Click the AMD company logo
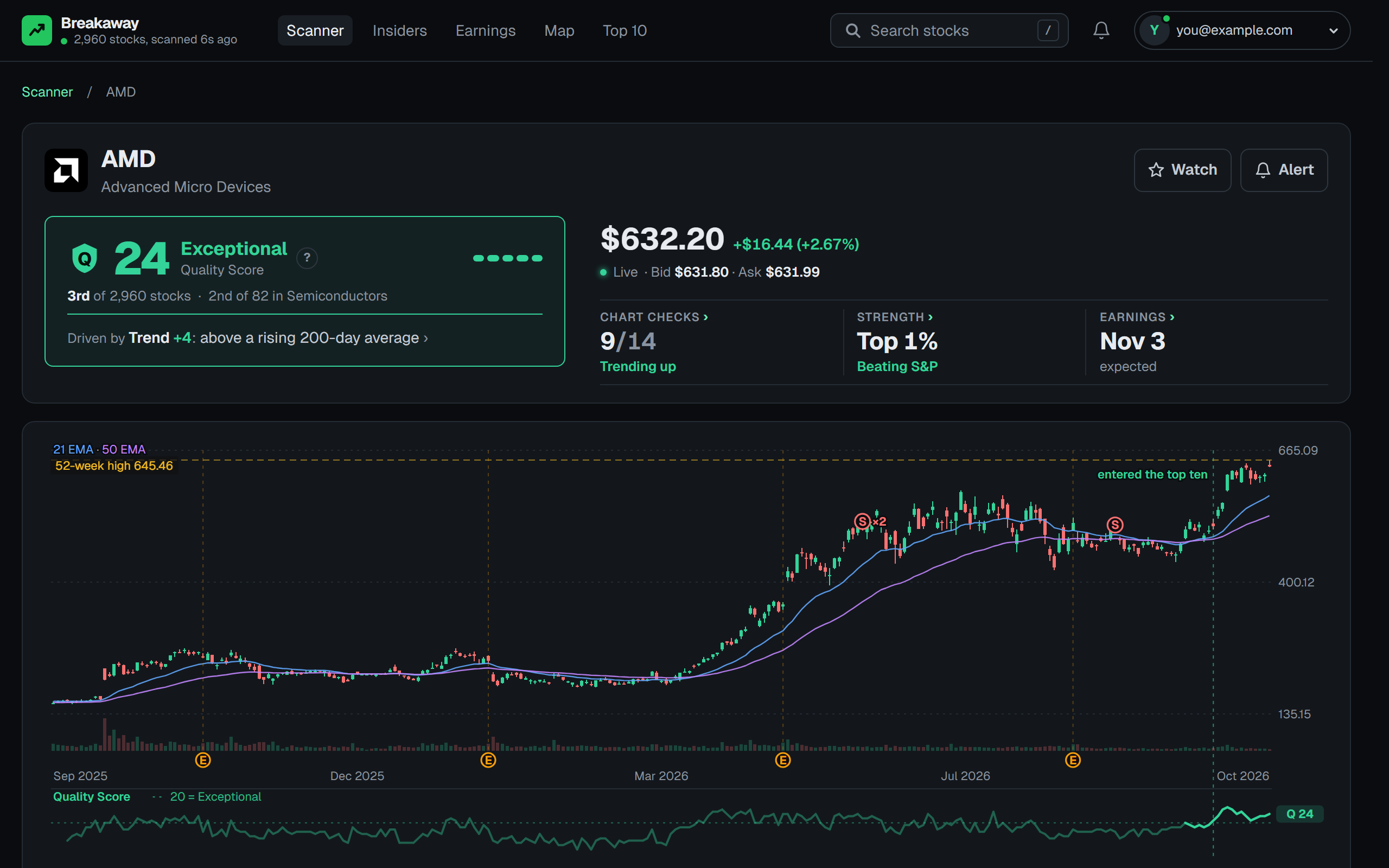The width and height of the screenshot is (1389, 868). 66,170
